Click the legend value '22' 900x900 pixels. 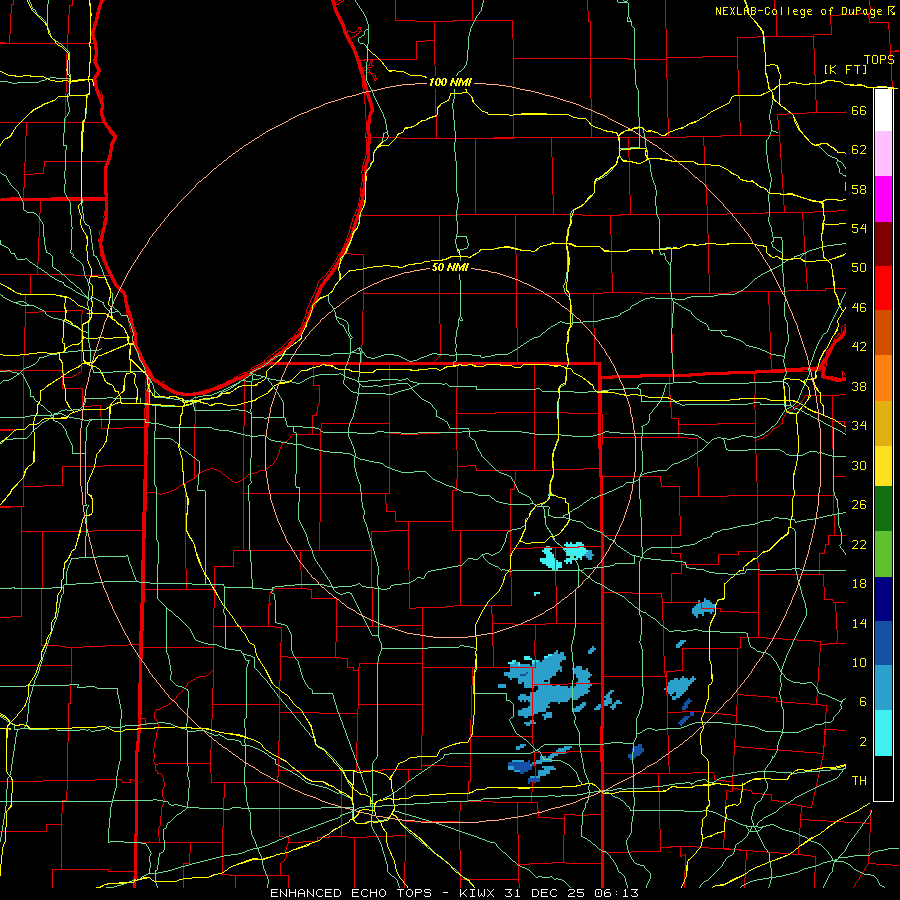point(859,544)
